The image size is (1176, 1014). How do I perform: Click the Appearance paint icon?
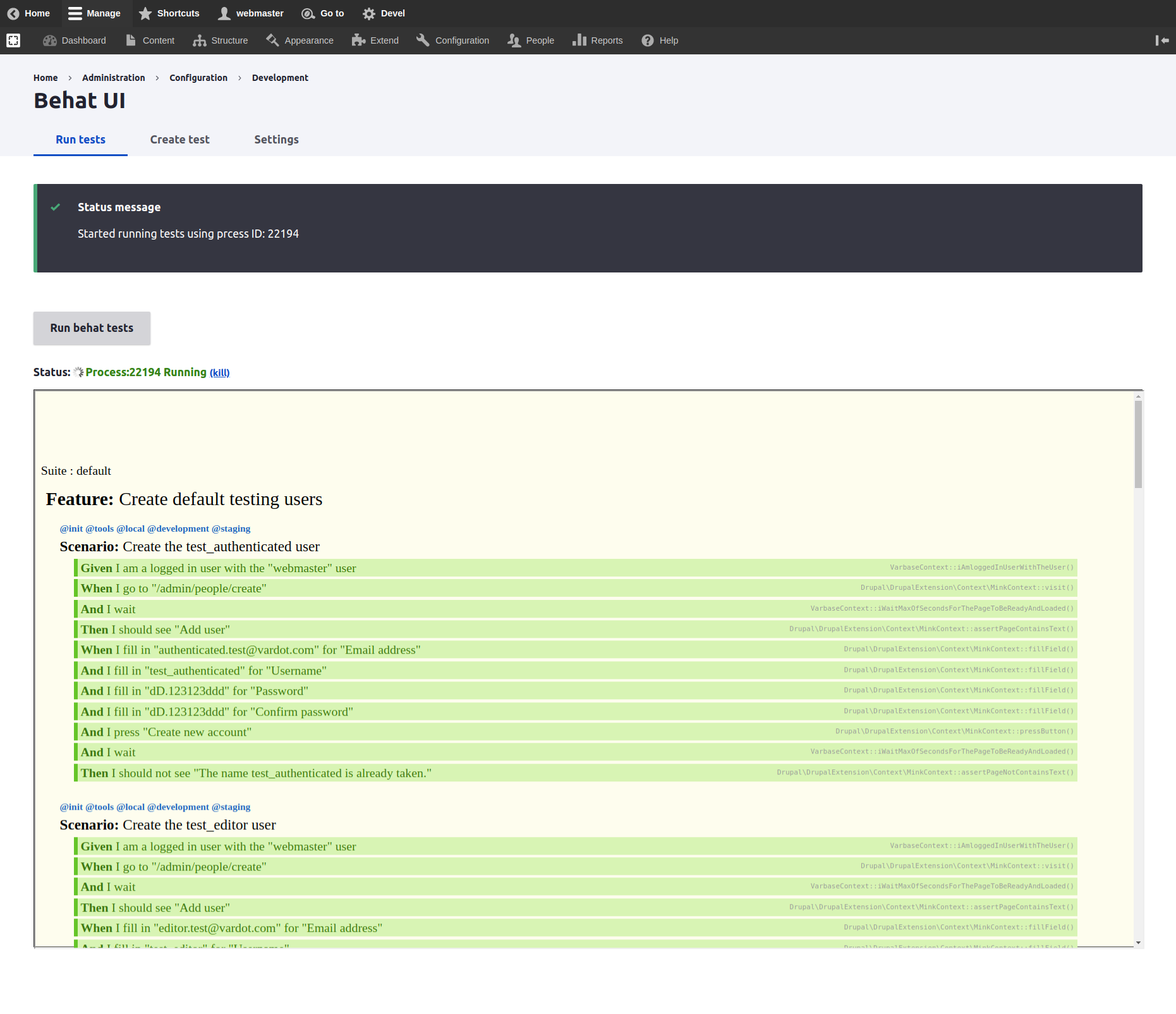pos(272,40)
